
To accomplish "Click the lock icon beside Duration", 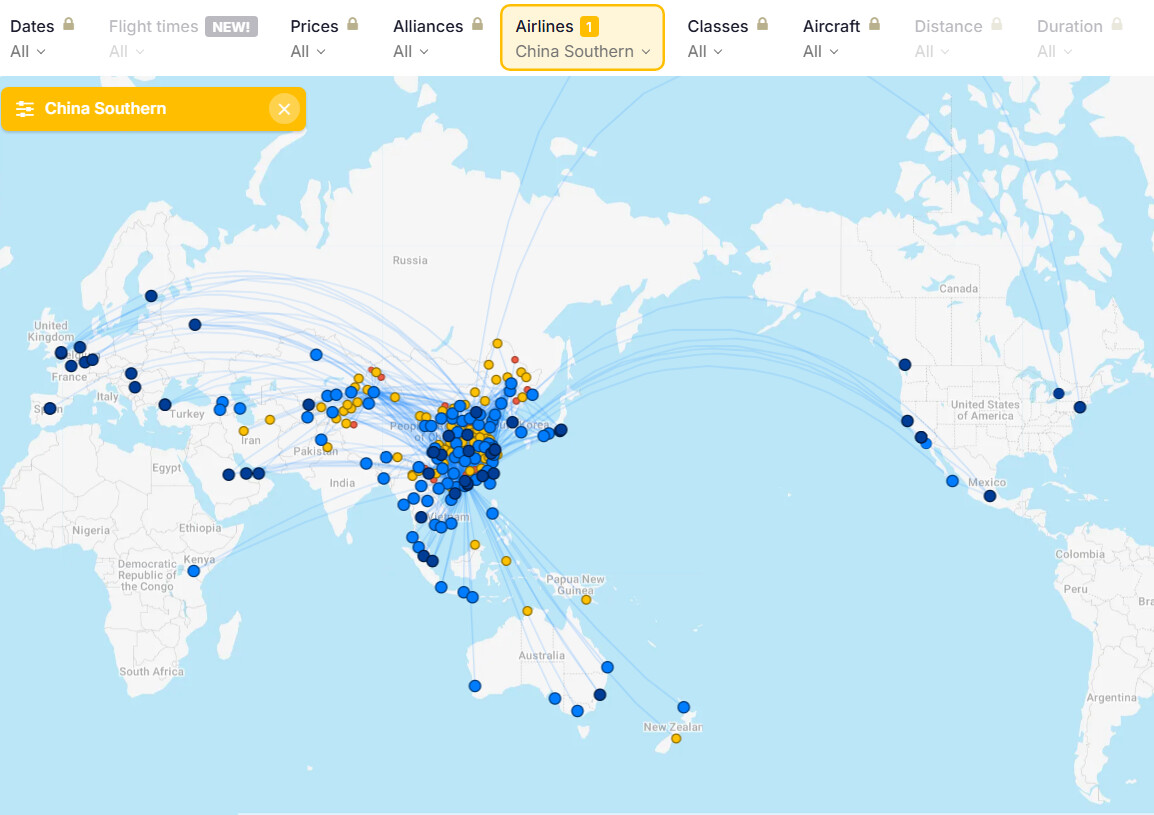I will [1116, 24].
